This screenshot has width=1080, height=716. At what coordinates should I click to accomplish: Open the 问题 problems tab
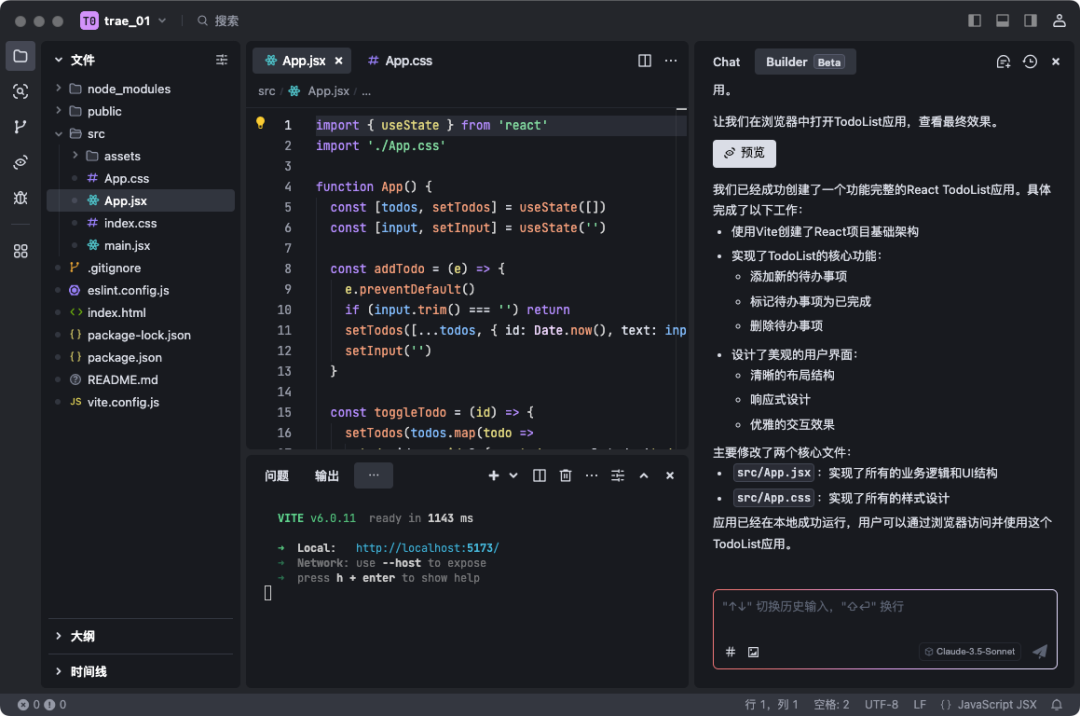[276, 476]
